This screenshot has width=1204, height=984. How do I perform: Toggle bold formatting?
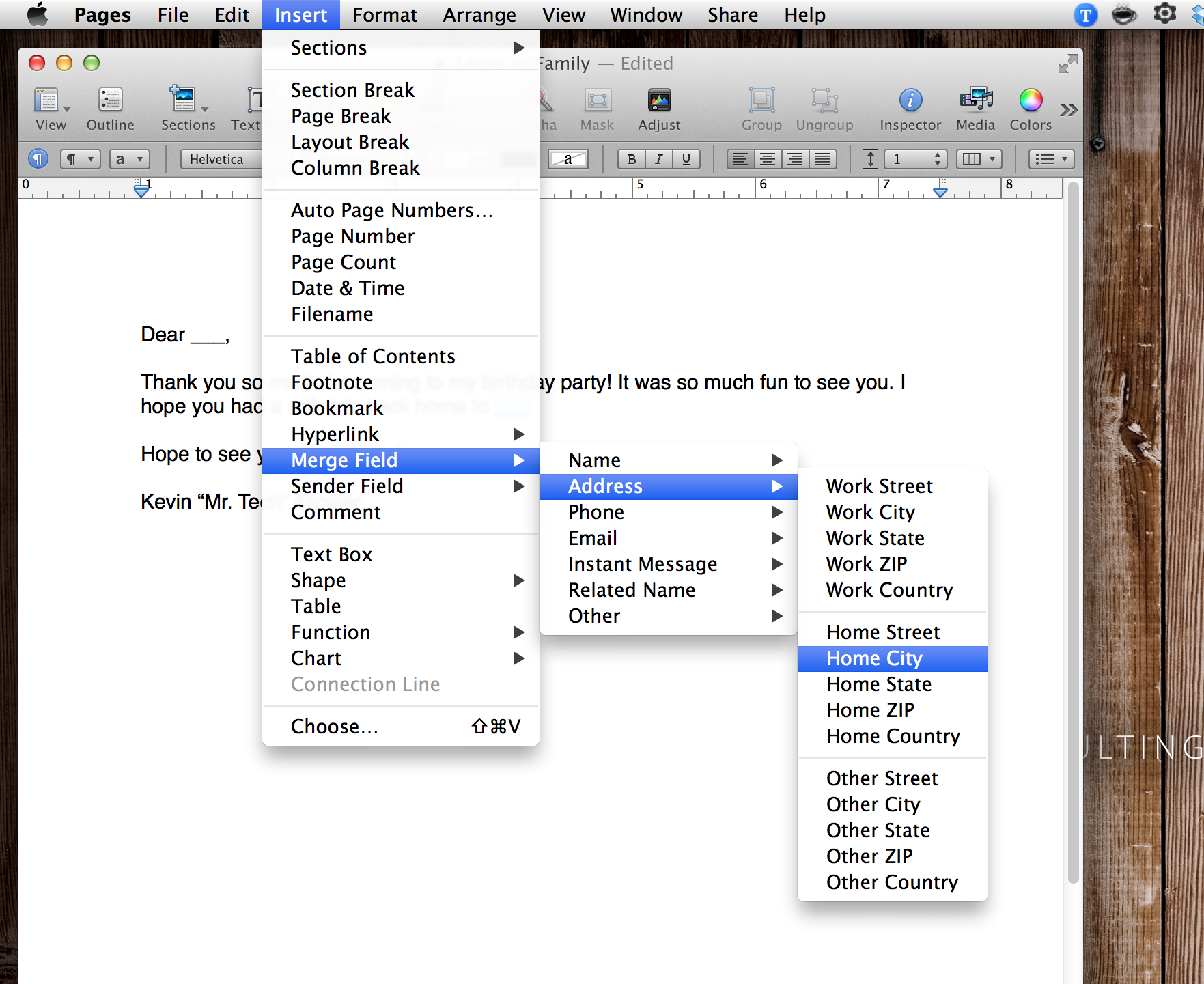pyautogui.click(x=632, y=159)
